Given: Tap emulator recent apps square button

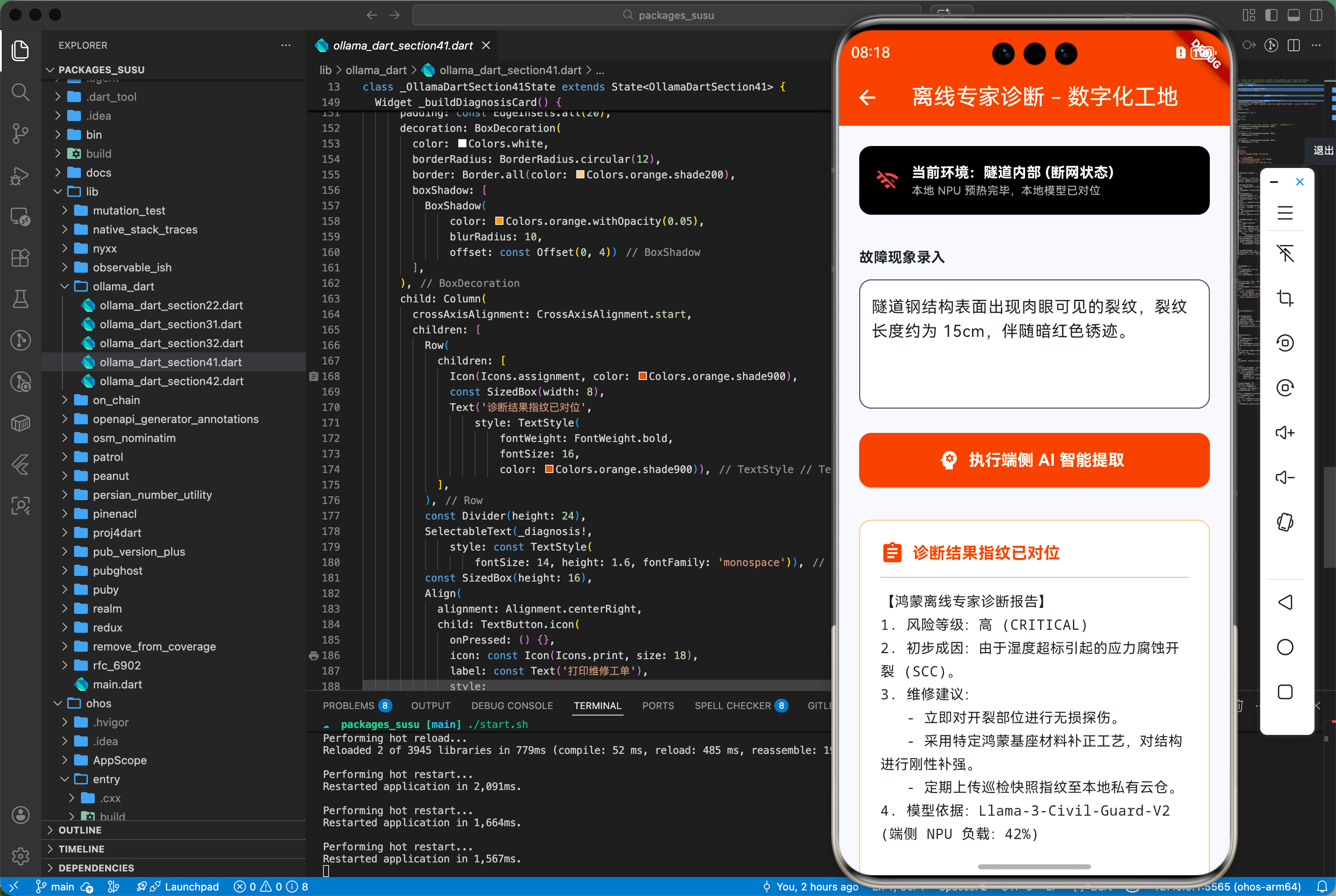Looking at the screenshot, I should (1285, 692).
